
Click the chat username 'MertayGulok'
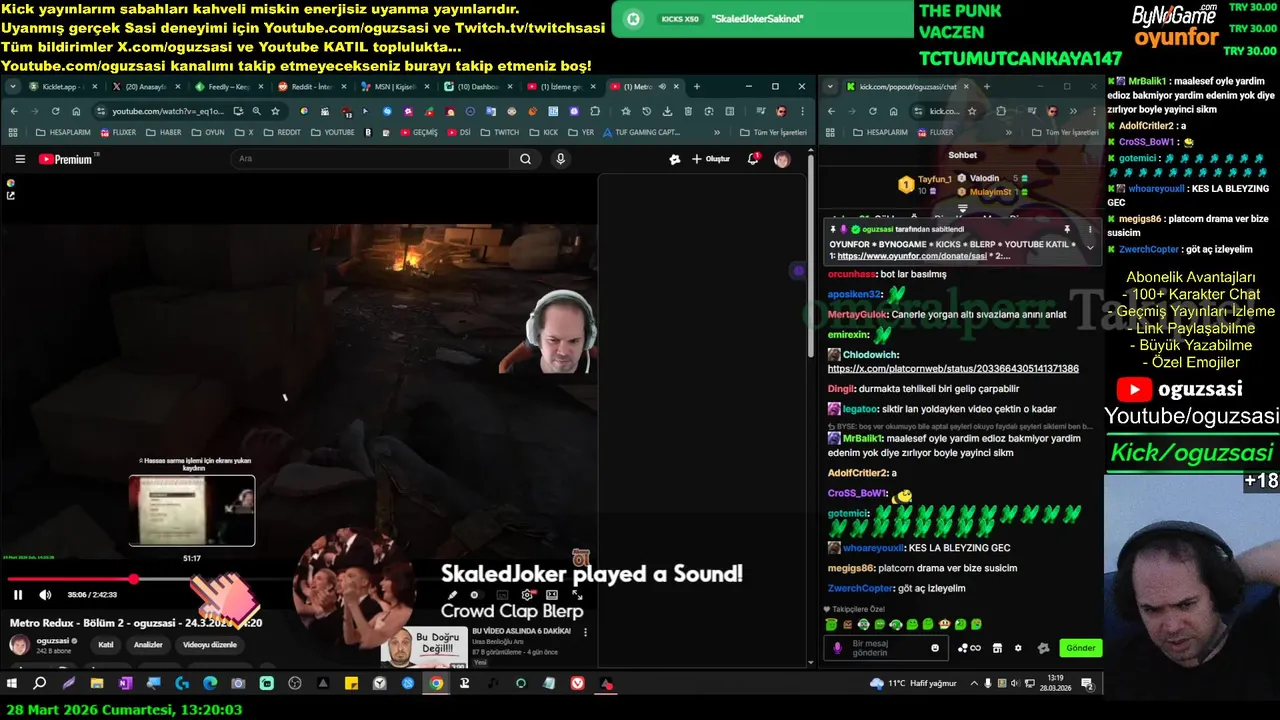click(857, 314)
